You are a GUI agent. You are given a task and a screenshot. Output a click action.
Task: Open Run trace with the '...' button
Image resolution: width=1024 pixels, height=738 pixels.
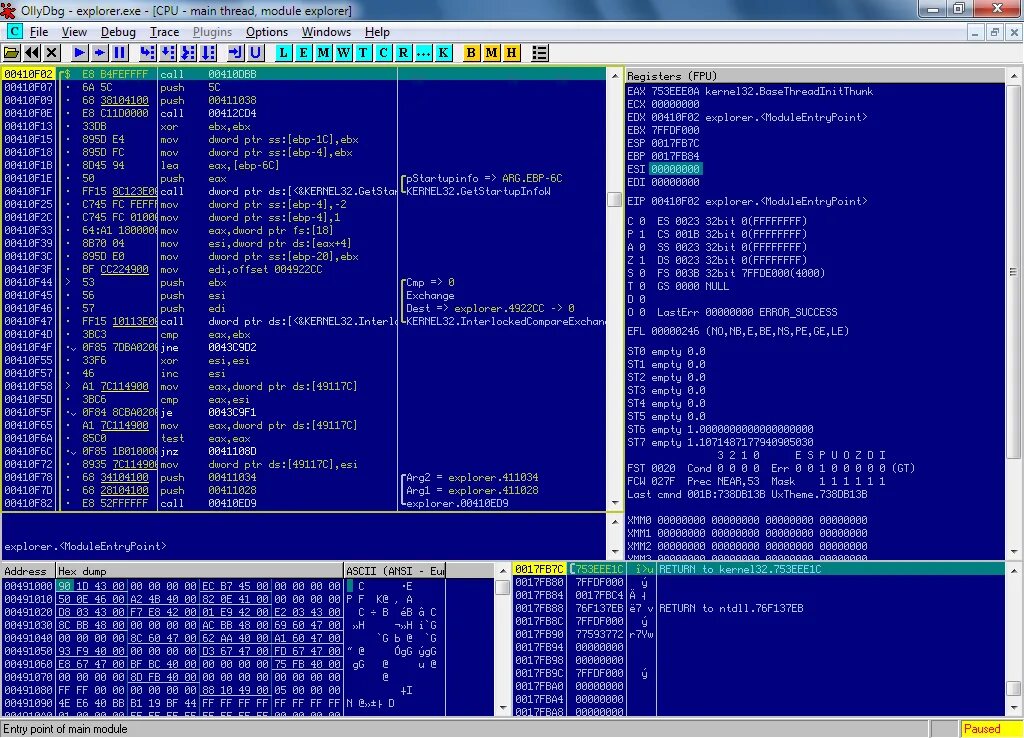(x=424, y=53)
